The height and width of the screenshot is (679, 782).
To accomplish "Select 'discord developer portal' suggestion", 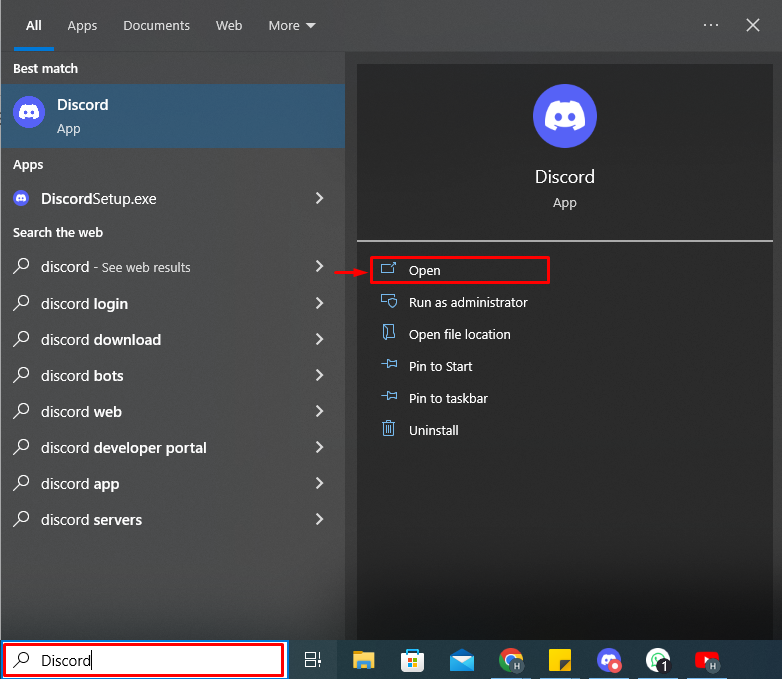I will (124, 448).
